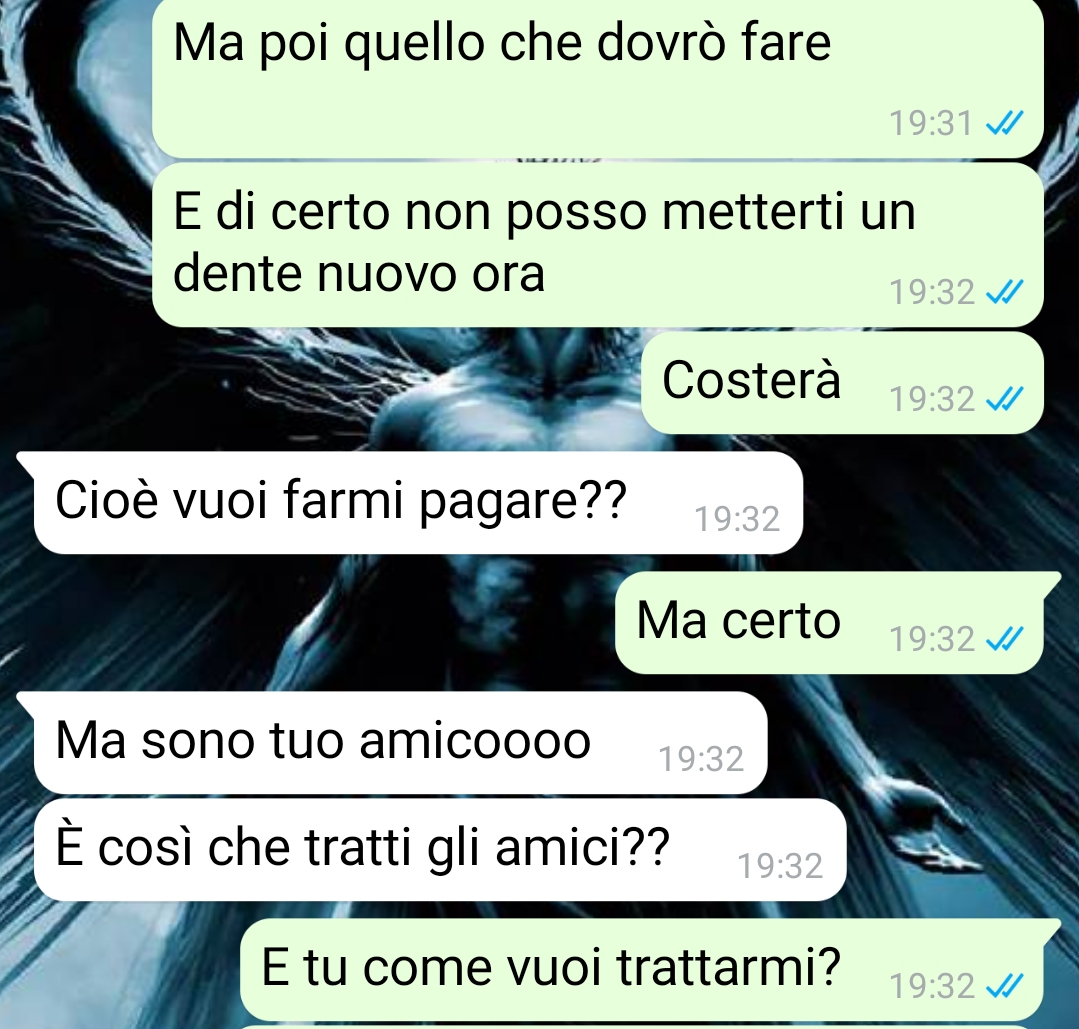The height and width of the screenshot is (1029, 1079).
Task: Tap the 19:32 timestamp next to 'Costerà'
Action: [932, 399]
